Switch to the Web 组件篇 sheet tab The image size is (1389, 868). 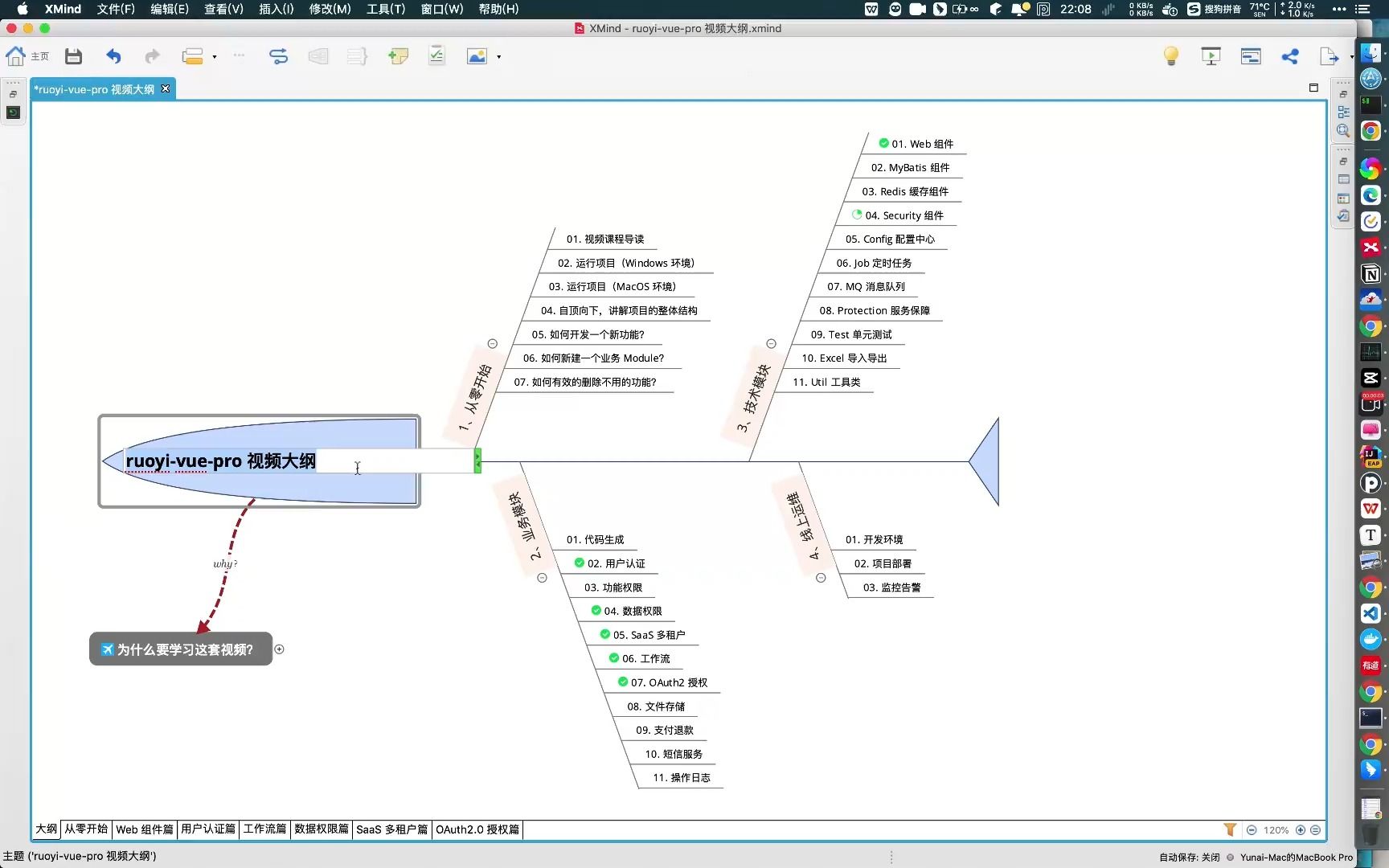tap(144, 829)
